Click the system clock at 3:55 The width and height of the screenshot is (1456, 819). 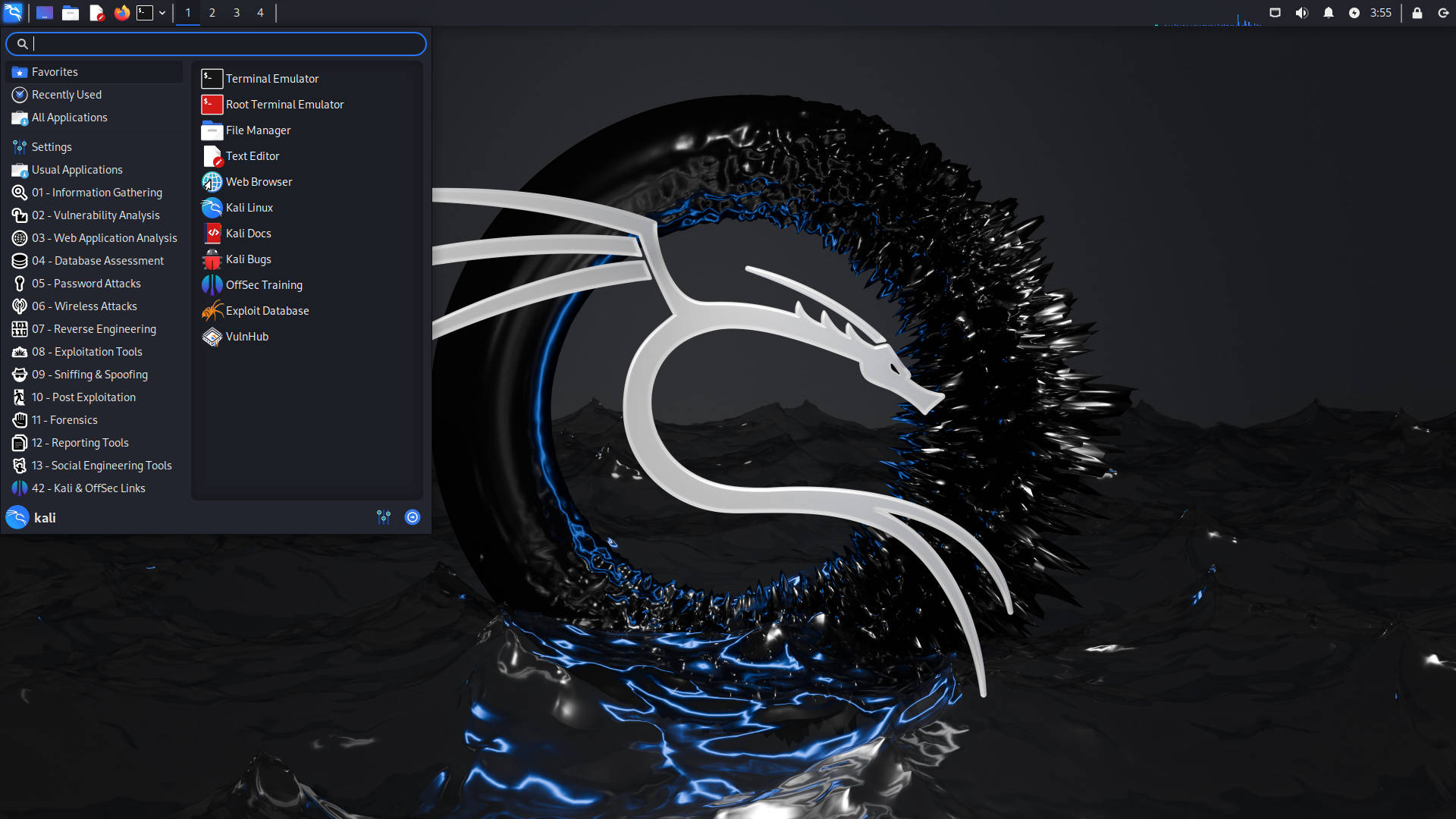(x=1384, y=12)
